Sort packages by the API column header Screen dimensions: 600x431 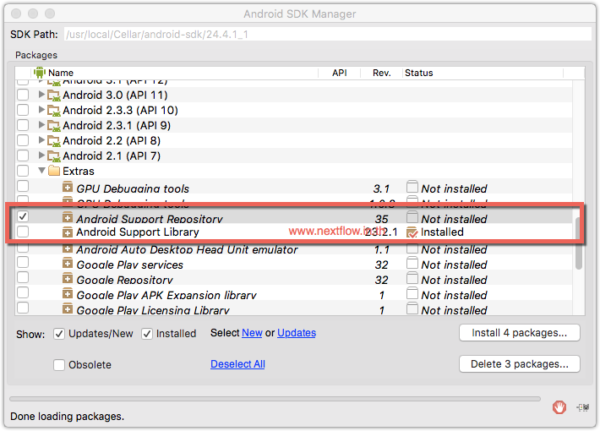click(x=339, y=73)
